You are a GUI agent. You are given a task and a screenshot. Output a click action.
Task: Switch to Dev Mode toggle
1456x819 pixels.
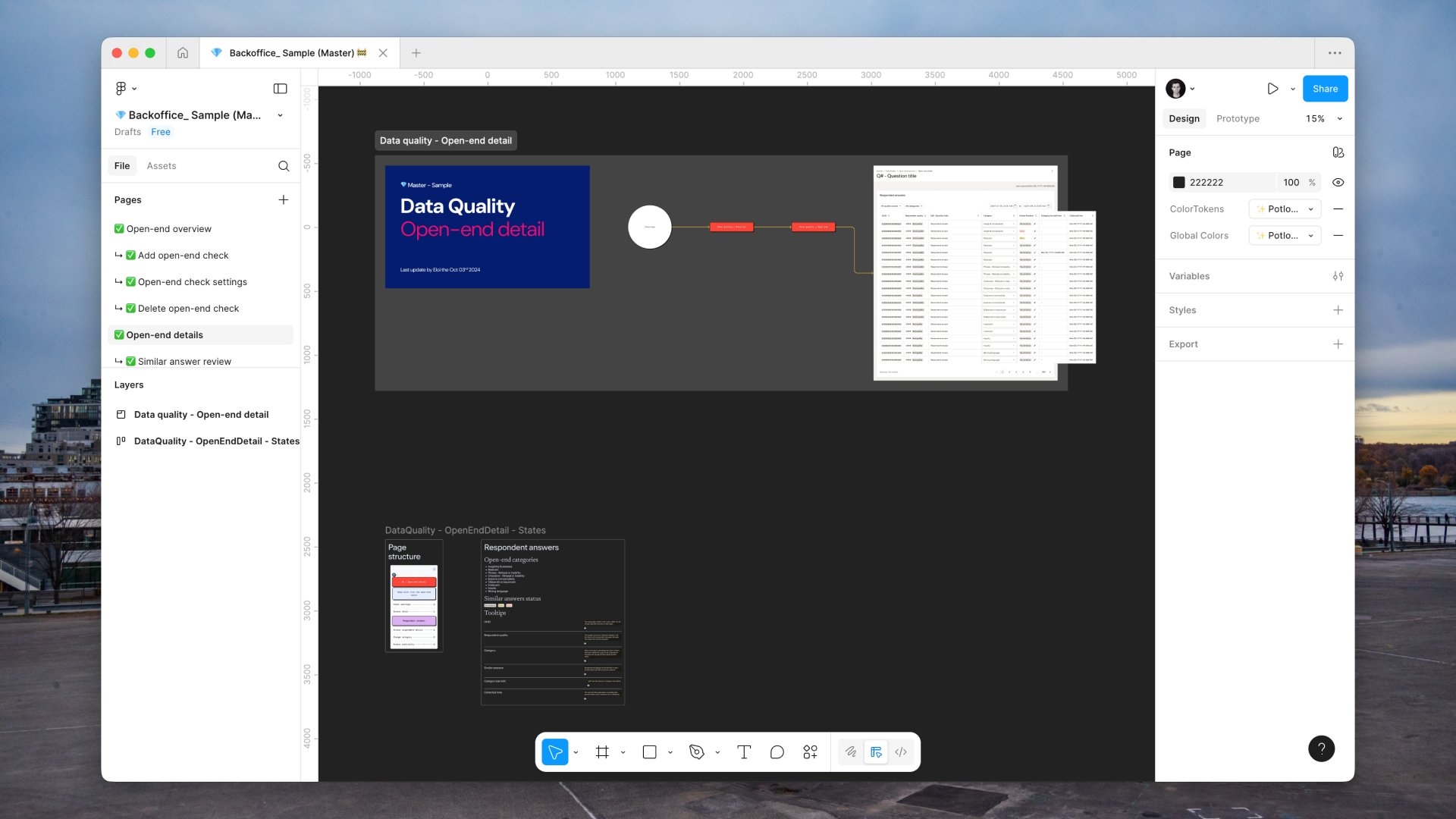(x=901, y=752)
